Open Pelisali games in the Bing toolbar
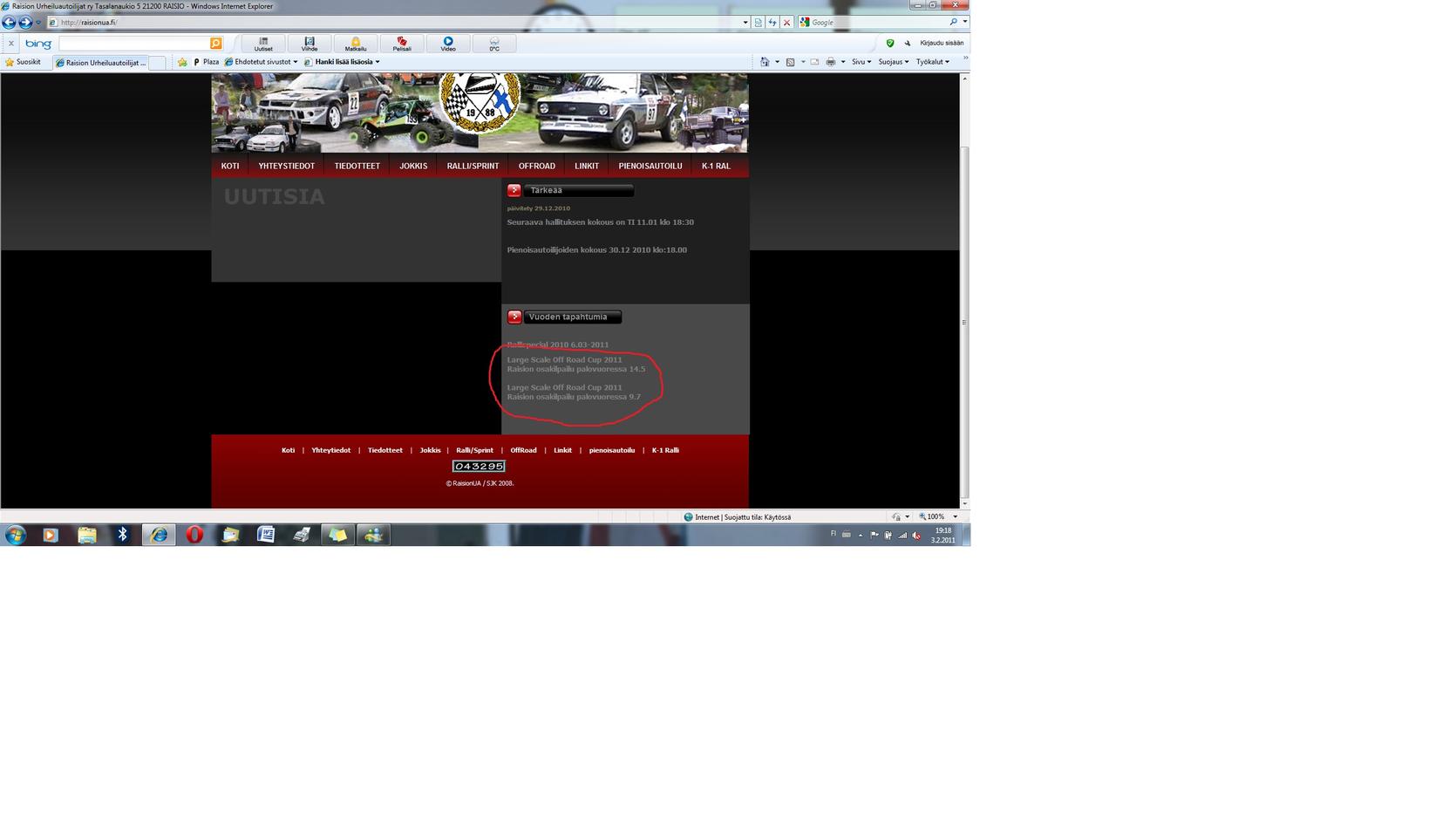1456x819 pixels. pos(402,44)
